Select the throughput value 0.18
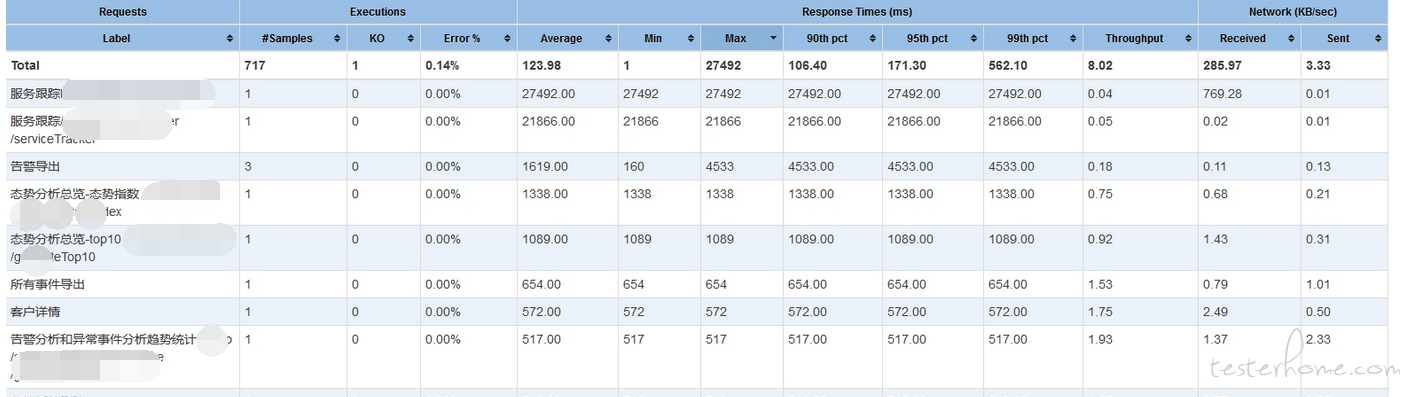Image resolution: width=1403 pixels, height=397 pixels. tap(1099, 167)
